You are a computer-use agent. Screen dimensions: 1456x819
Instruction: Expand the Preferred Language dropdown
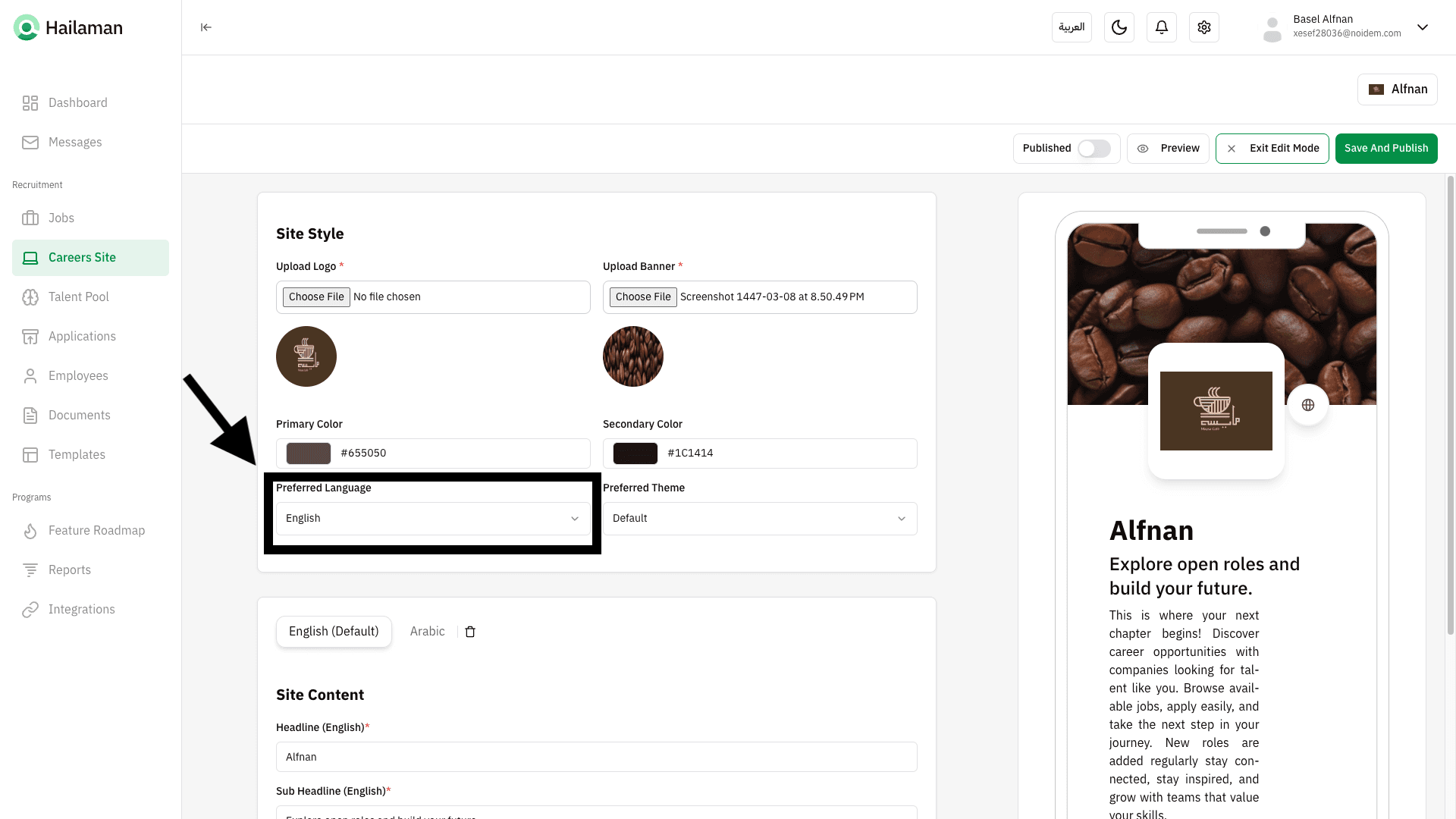[x=432, y=519]
